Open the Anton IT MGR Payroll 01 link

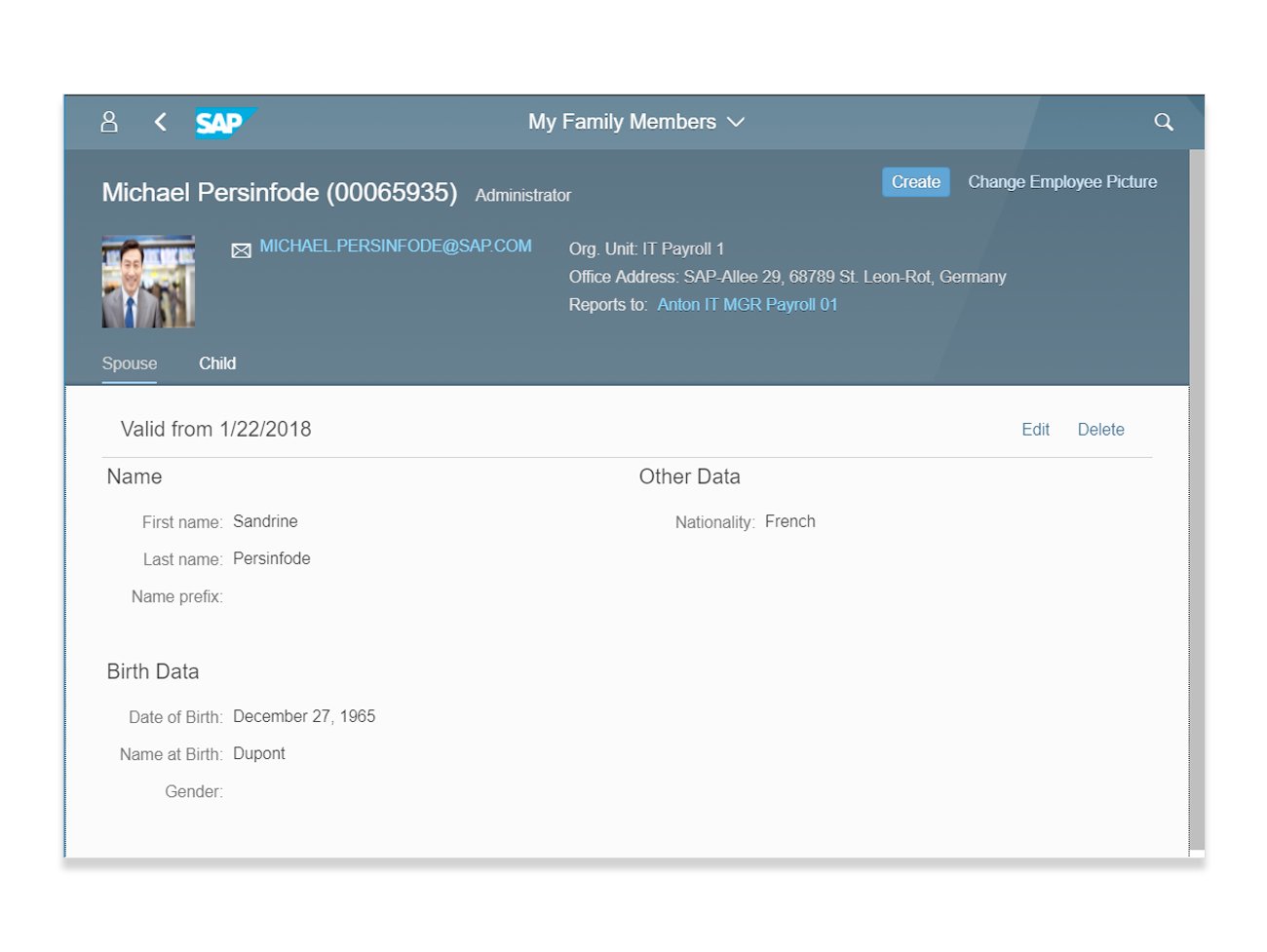(748, 305)
